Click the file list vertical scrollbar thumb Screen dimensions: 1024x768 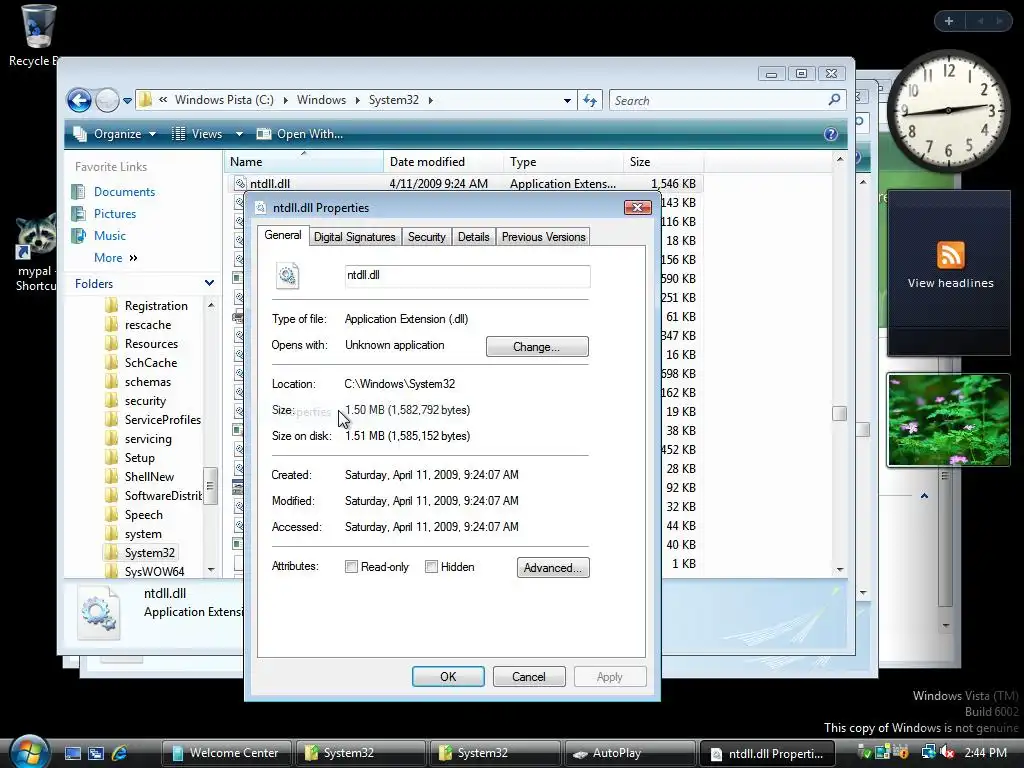[x=839, y=413]
